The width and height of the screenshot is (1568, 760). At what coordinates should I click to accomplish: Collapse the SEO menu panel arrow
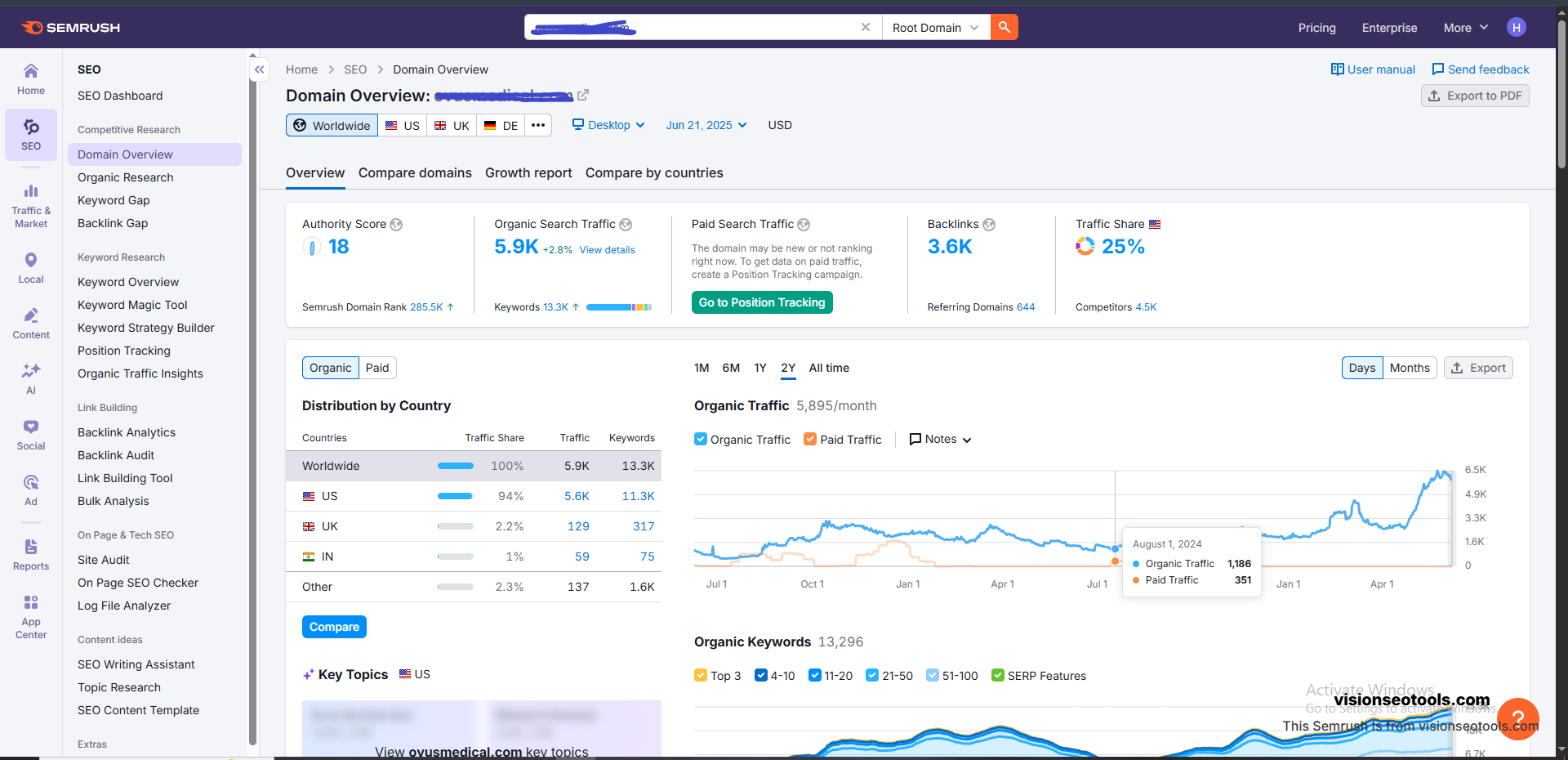coord(259,69)
